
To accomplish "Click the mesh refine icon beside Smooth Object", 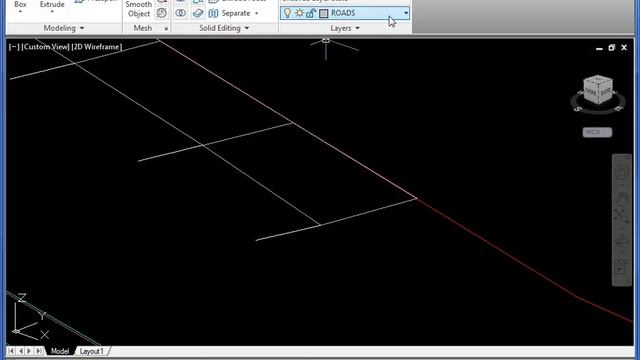I will (x=162, y=13).
